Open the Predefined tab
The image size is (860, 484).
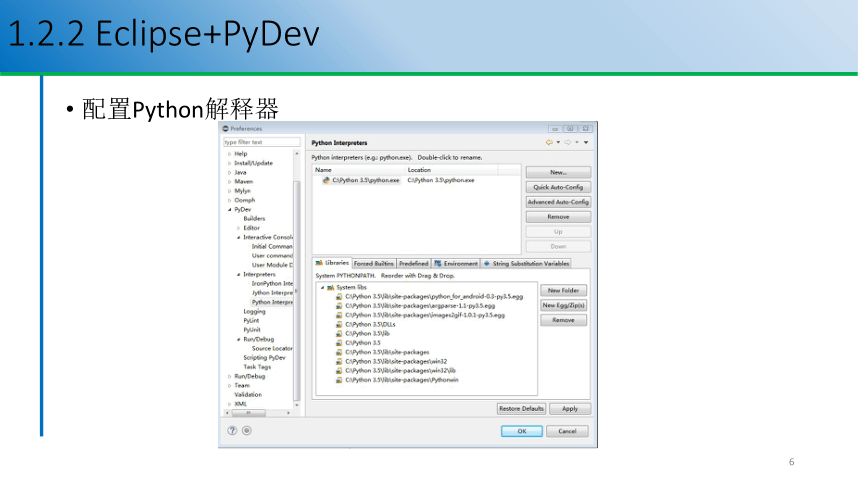[414, 264]
